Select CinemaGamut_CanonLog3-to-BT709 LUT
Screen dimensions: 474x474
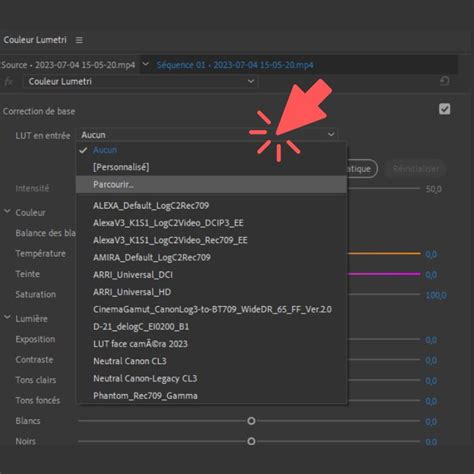point(211,310)
